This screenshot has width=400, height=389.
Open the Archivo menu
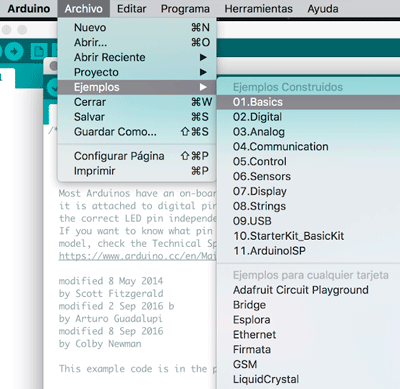(x=83, y=9)
